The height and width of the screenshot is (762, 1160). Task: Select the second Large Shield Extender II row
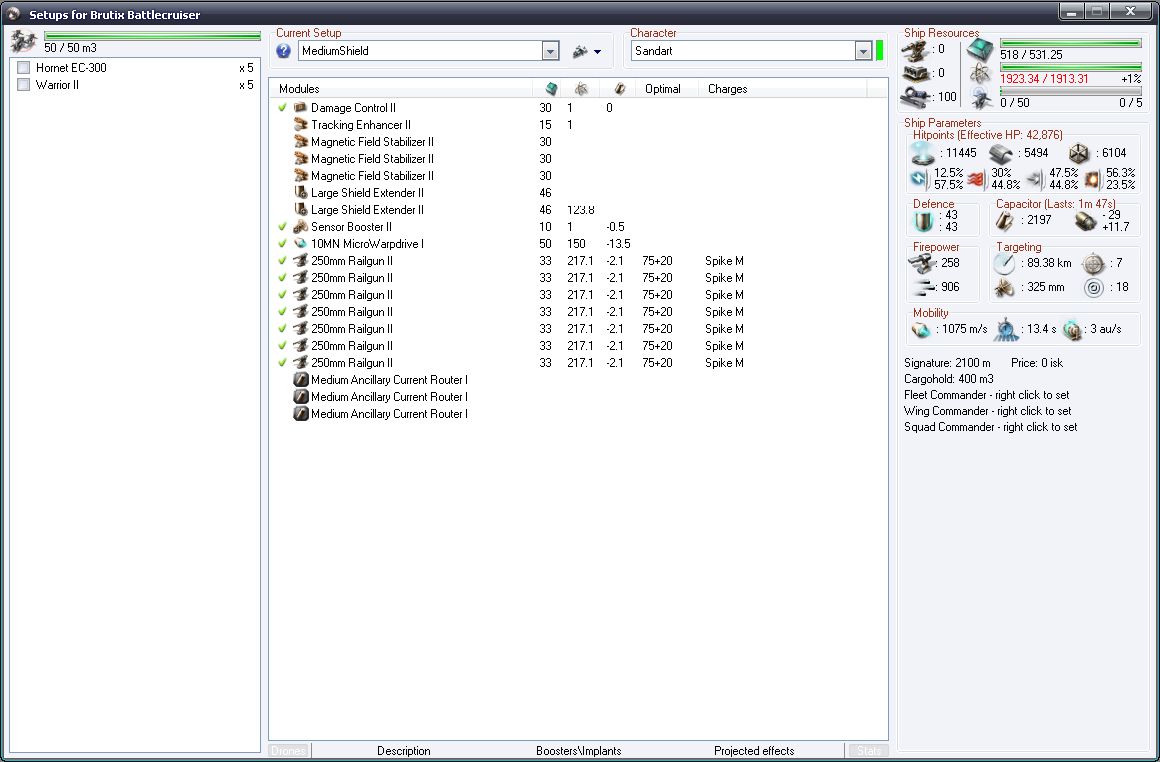[x=579, y=210]
